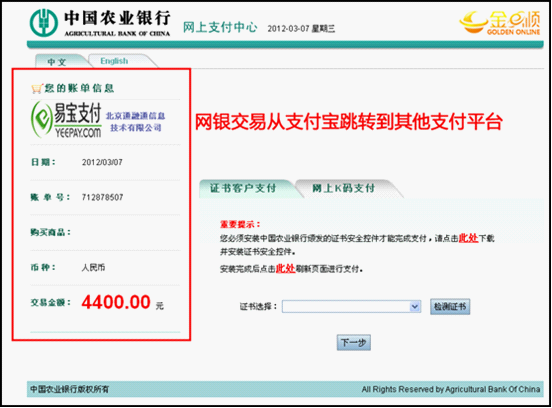Screen dimensions: 552x408
Task: Click the 网上支付中心 heading
Action: coord(220,27)
